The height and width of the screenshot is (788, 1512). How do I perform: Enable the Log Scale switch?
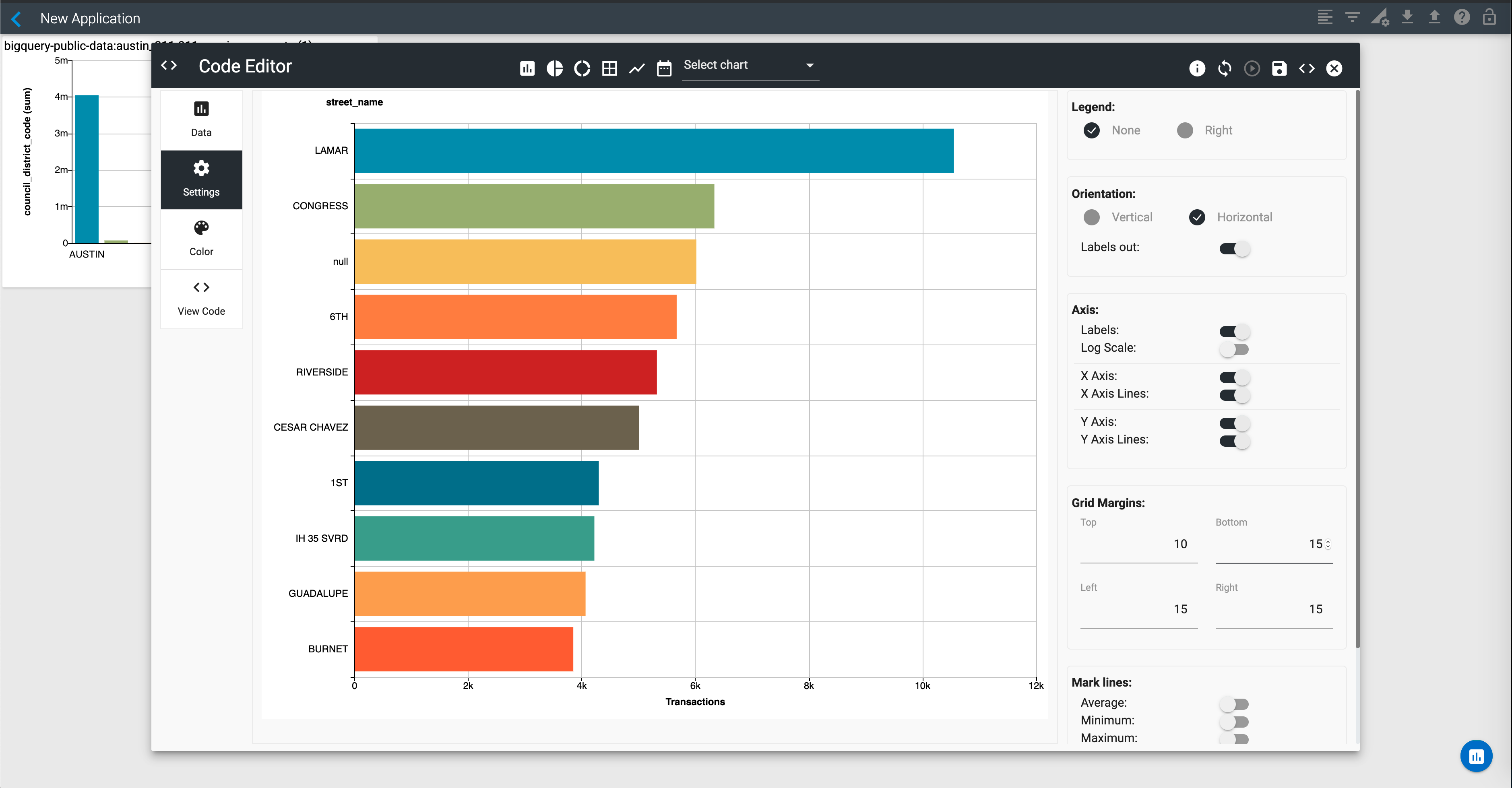click(x=1234, y=349)
